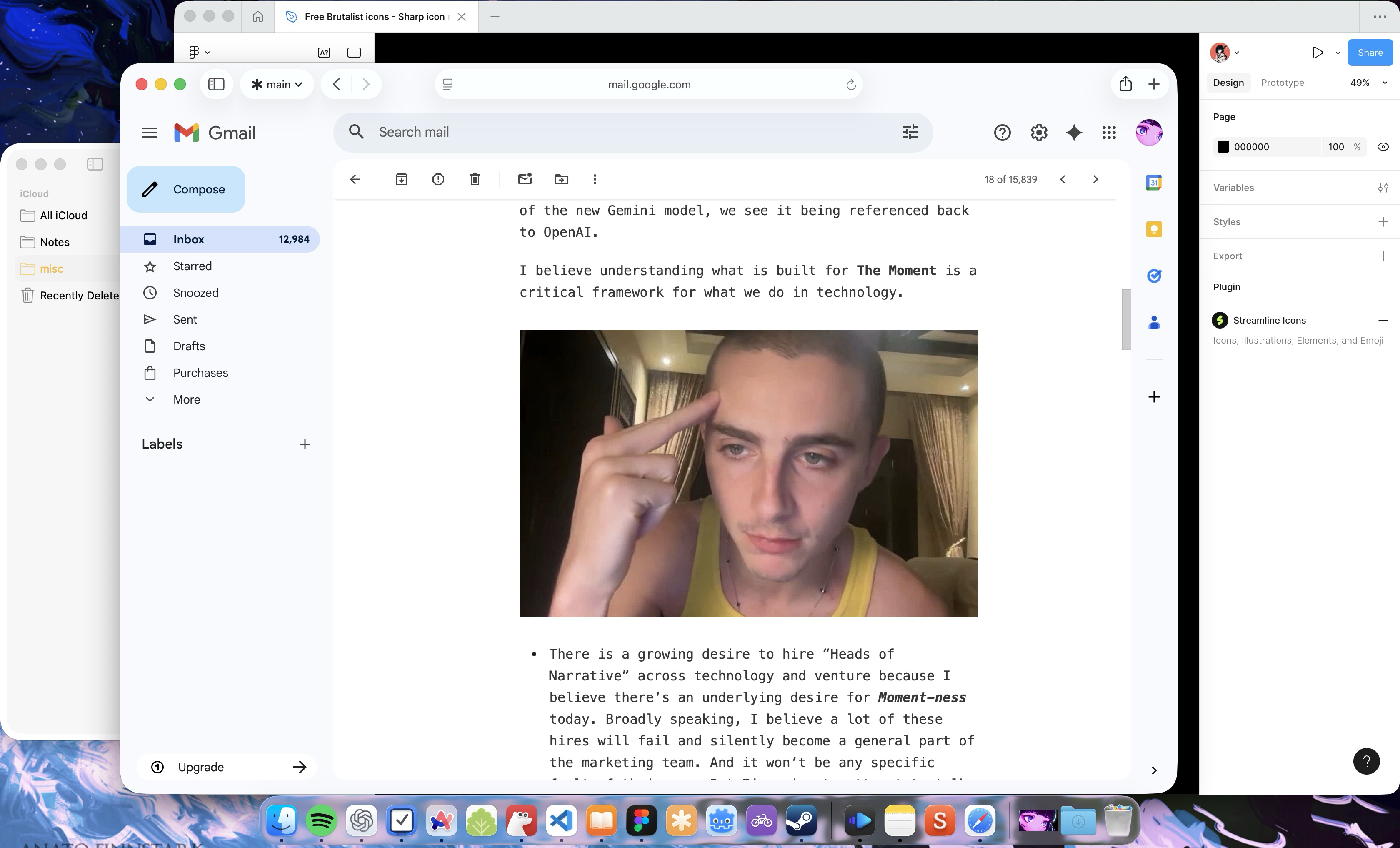1400x848 pixels.
Task: Click Back to Inbox arrow in Gmail
Action: coord(355,180)
